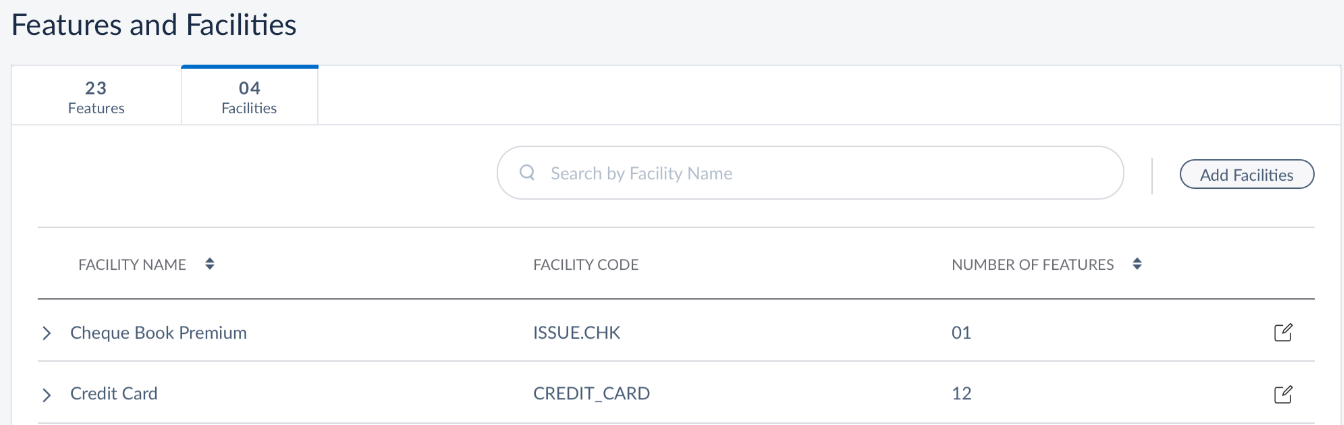Viewport: 1344px width, 425px height.
Task: Click the Facility Name column header
Action: pyautogui.click(x=132, y=265)
